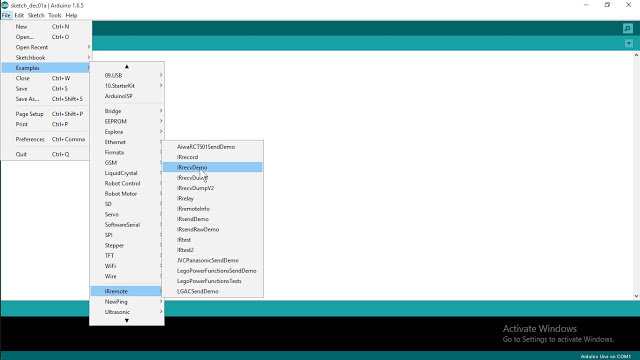Select the Stepper examples entry

pyautogui.click(x=127, y=245)
